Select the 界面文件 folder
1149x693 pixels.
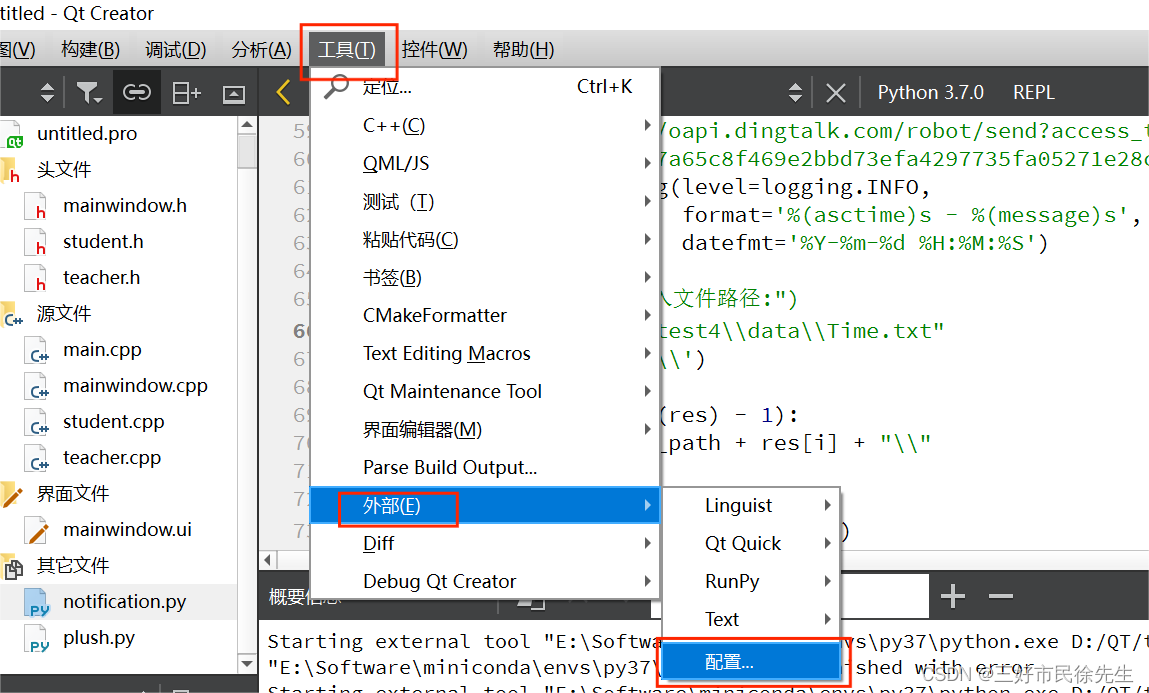[x=73, y=494]
